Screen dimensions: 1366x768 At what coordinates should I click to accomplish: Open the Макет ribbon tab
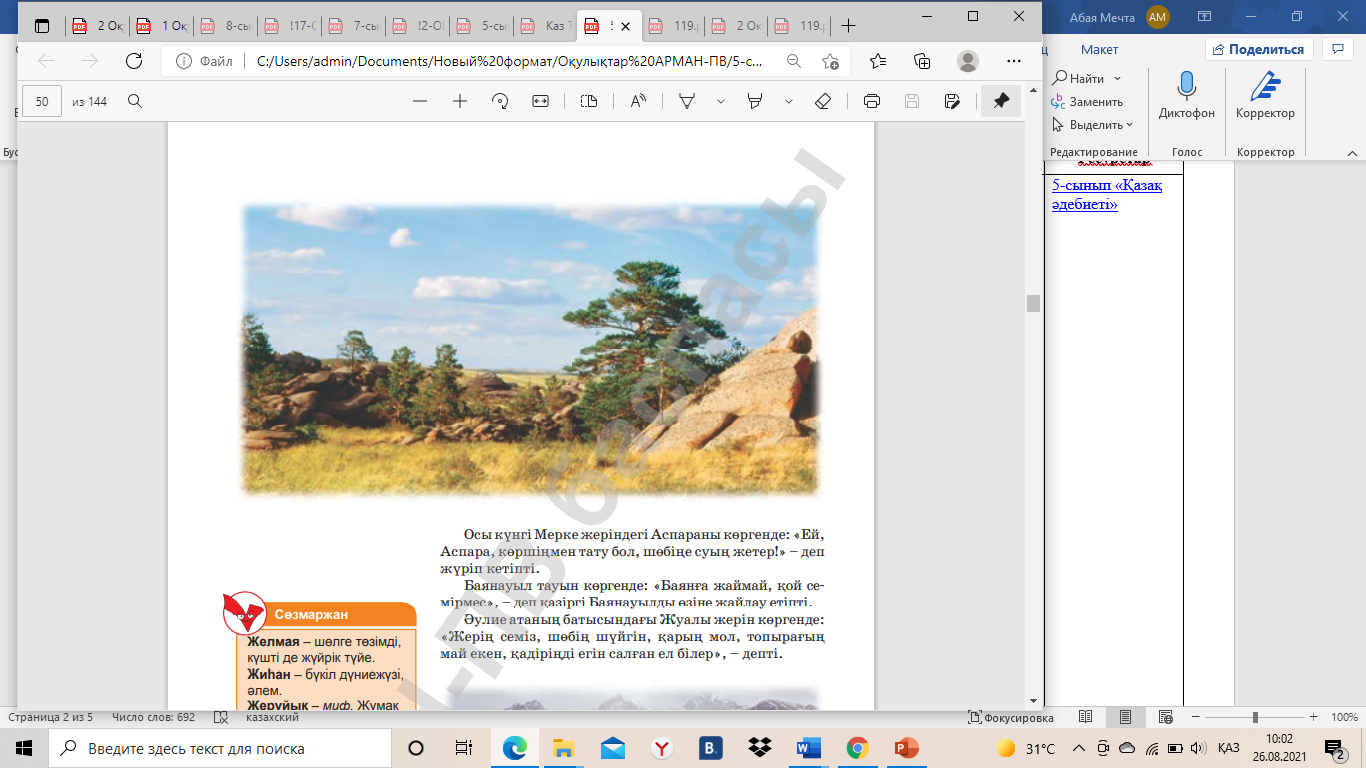tap(1099, 49)
